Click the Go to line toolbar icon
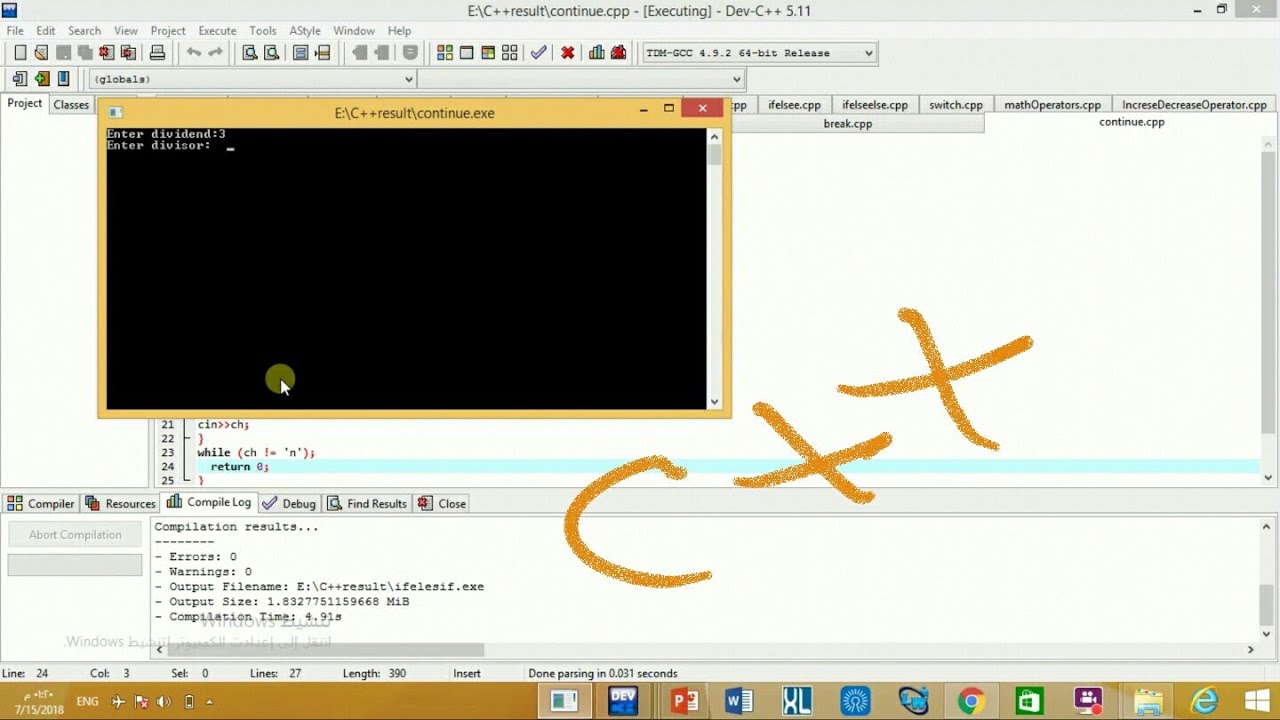 (322, 53)
